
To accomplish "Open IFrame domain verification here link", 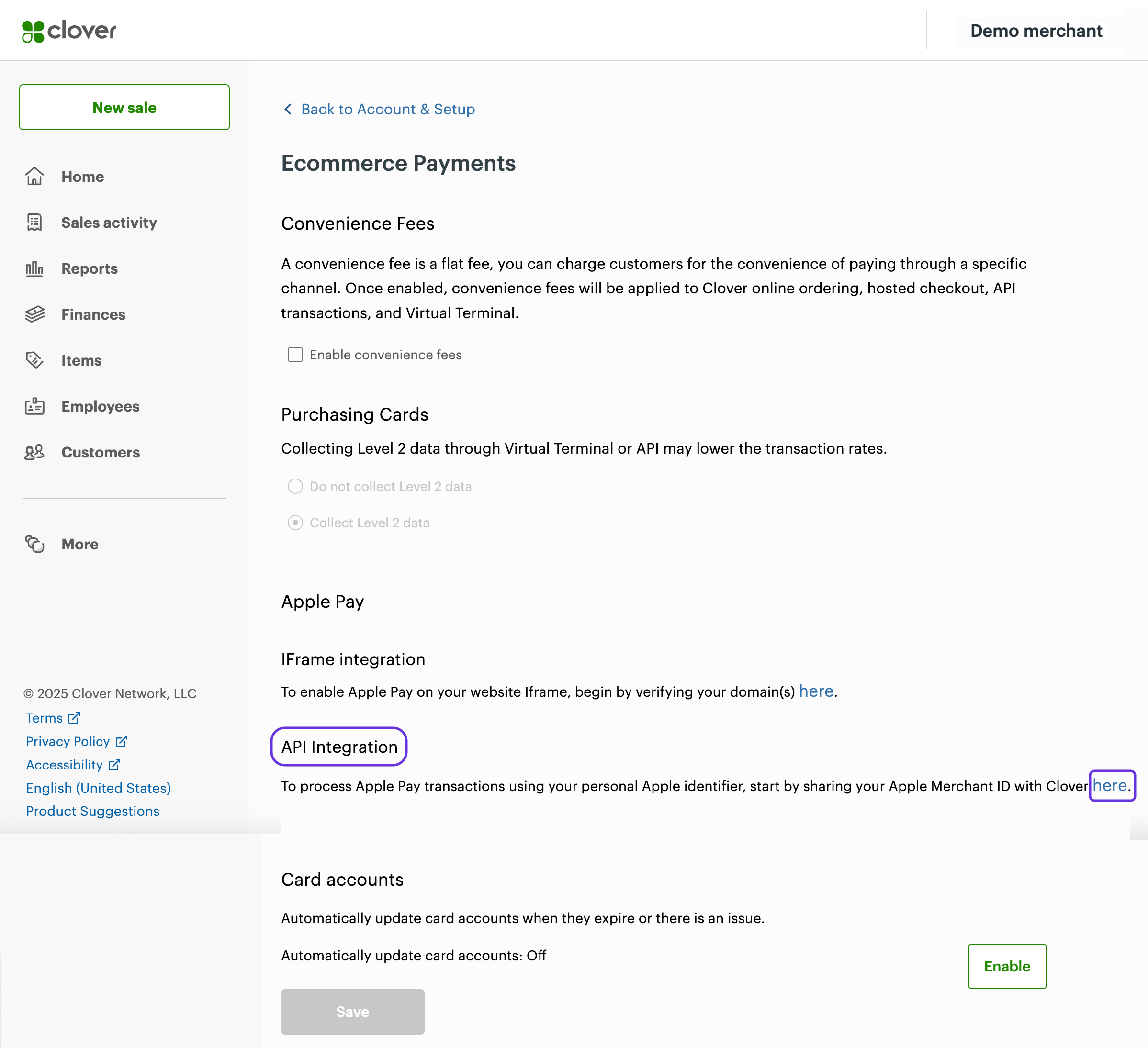I will tap(815, 691).
